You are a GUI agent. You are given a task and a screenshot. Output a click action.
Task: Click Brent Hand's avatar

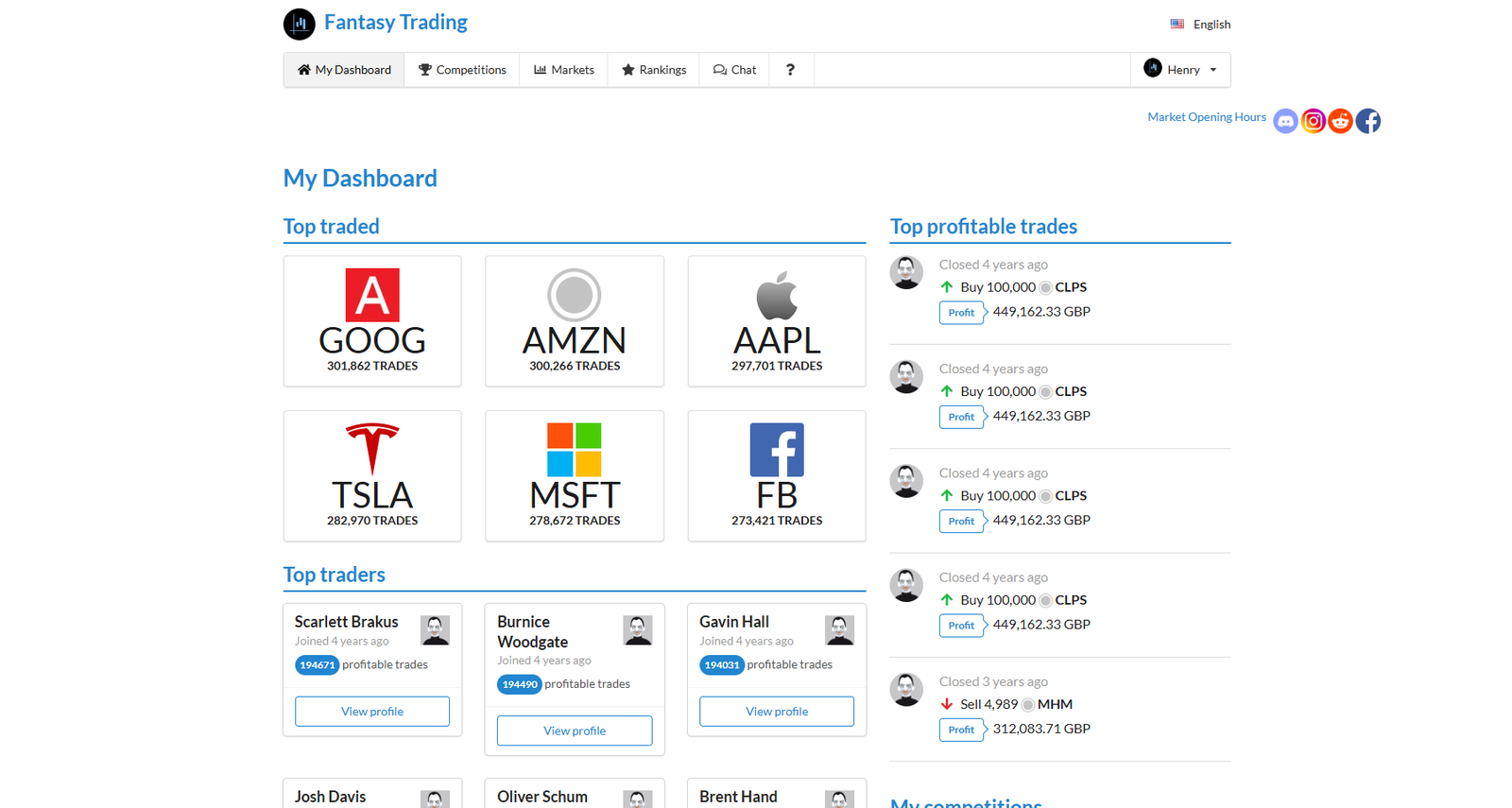(x=839, y=799)
